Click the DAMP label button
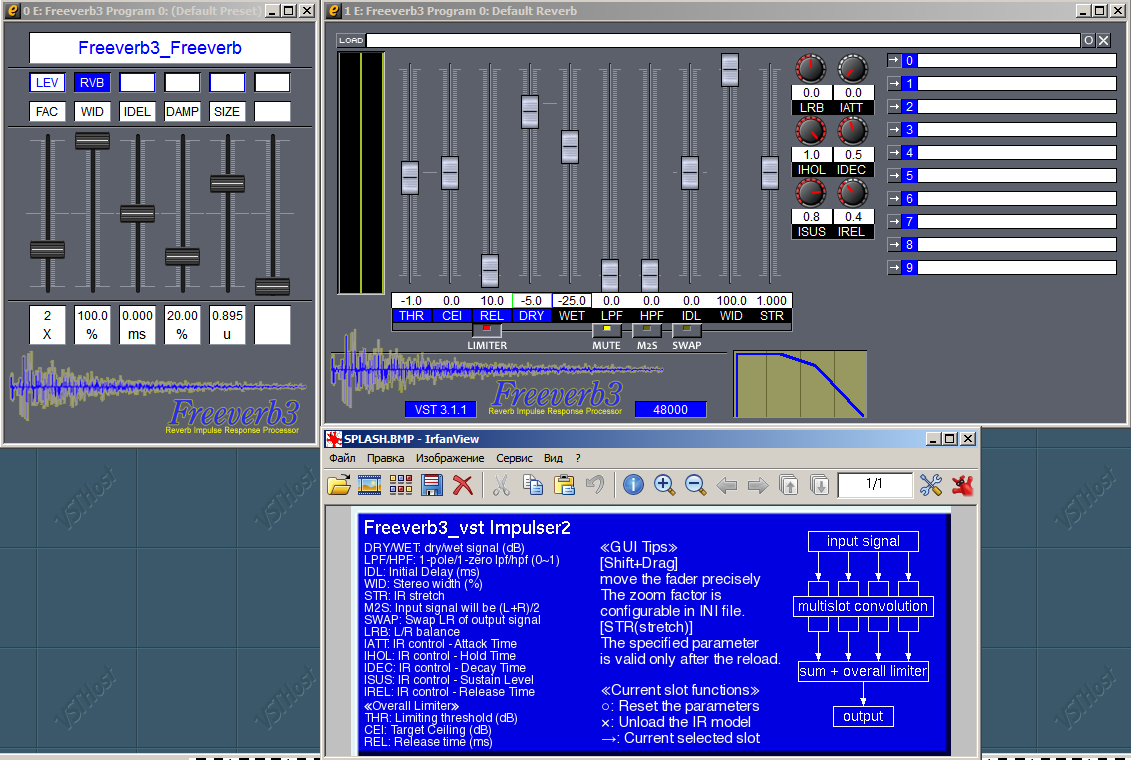Image resolution: width=1131 pixels, height=760 pixels. coord(182,112)
